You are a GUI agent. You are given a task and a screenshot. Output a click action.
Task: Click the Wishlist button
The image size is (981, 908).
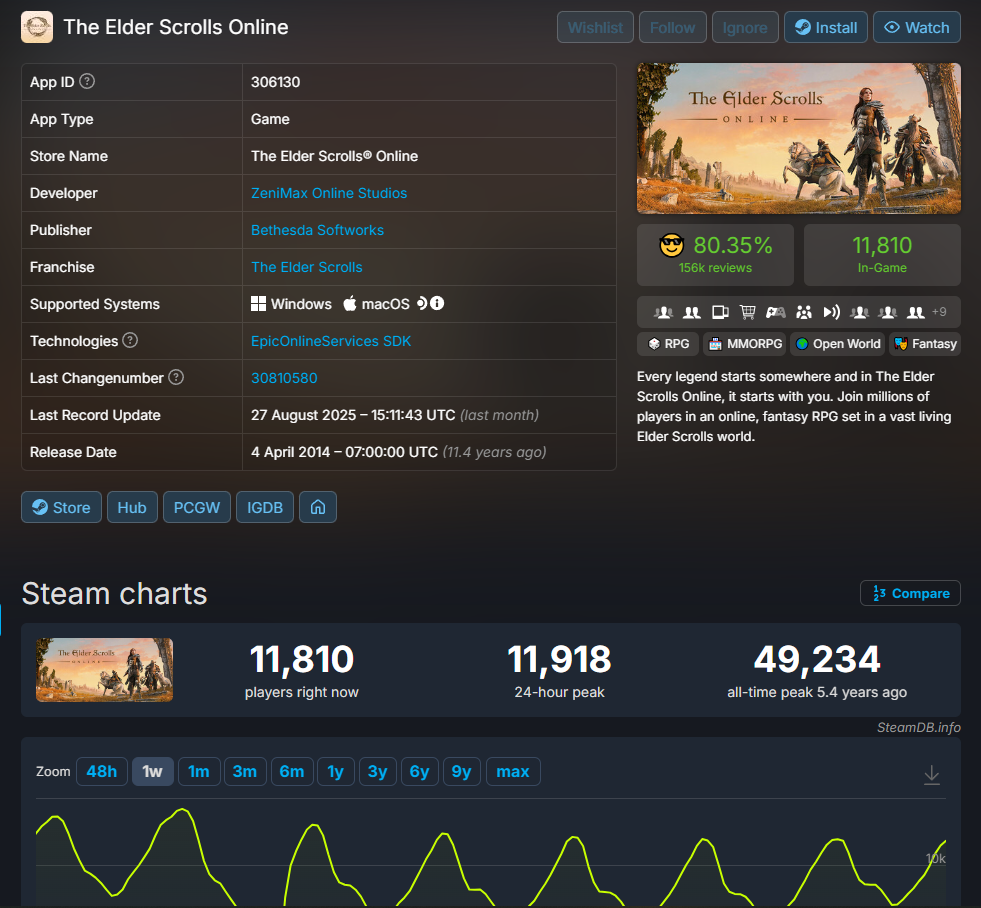pyautogui.click(x=596, y=28)
